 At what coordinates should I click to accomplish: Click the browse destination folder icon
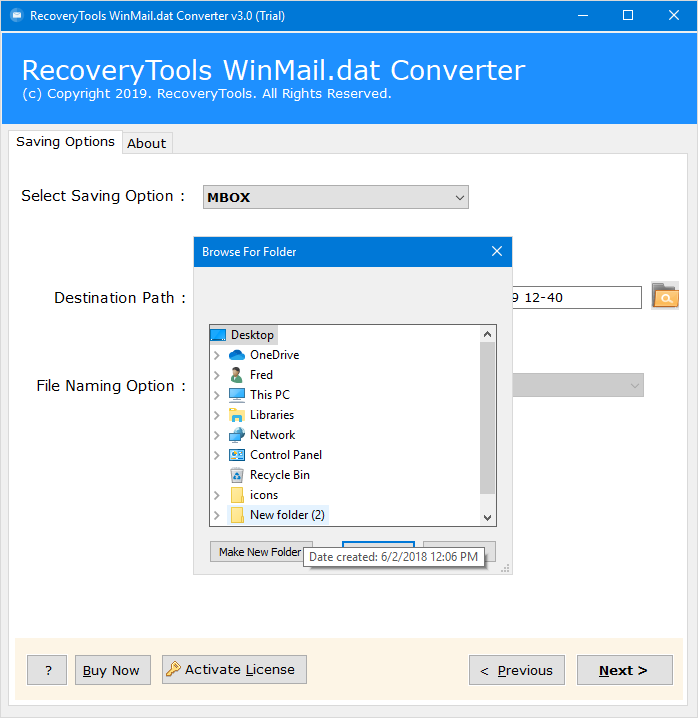[665, 296]
